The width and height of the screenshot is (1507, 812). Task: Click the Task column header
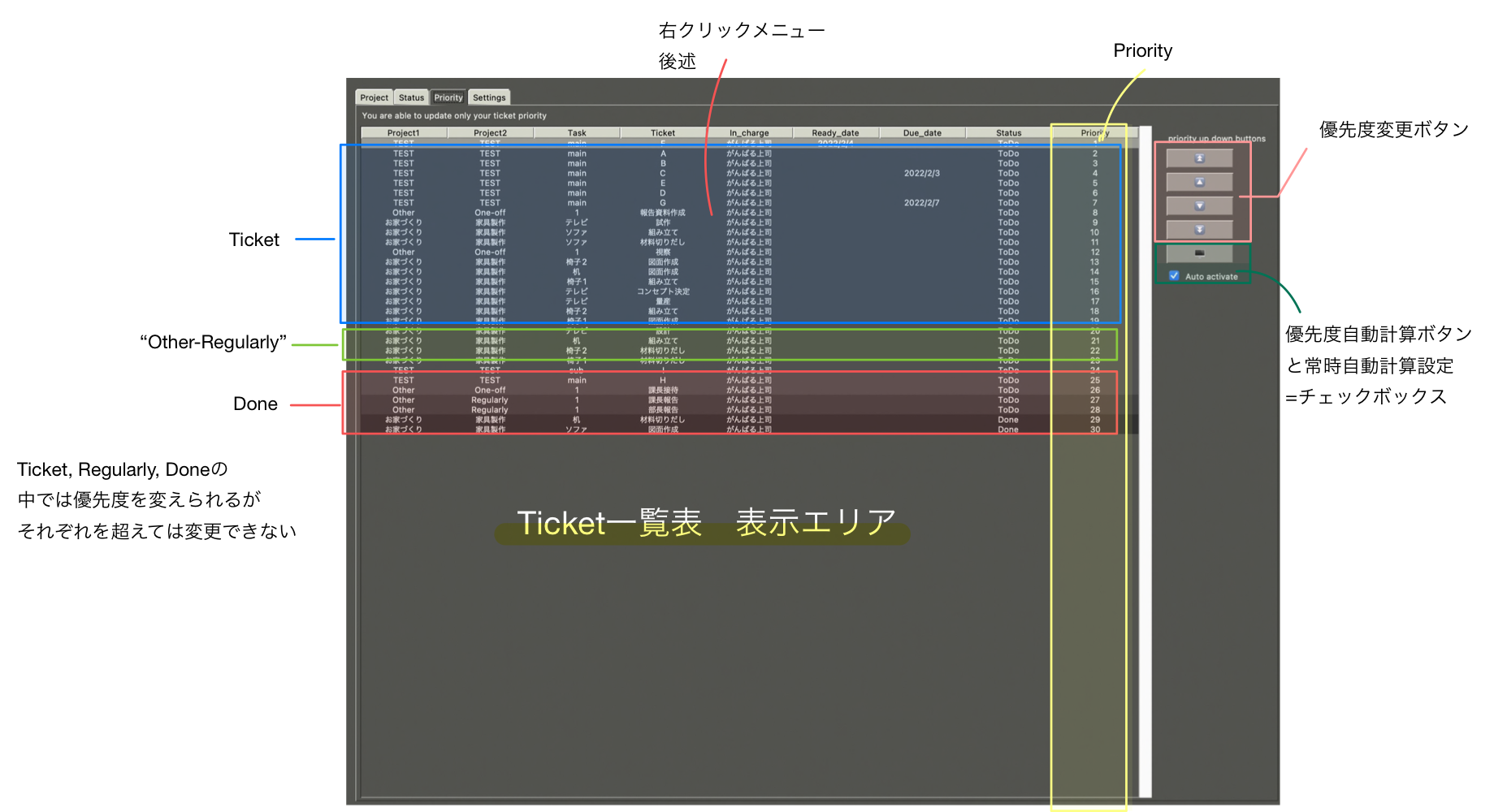point(577,133)
